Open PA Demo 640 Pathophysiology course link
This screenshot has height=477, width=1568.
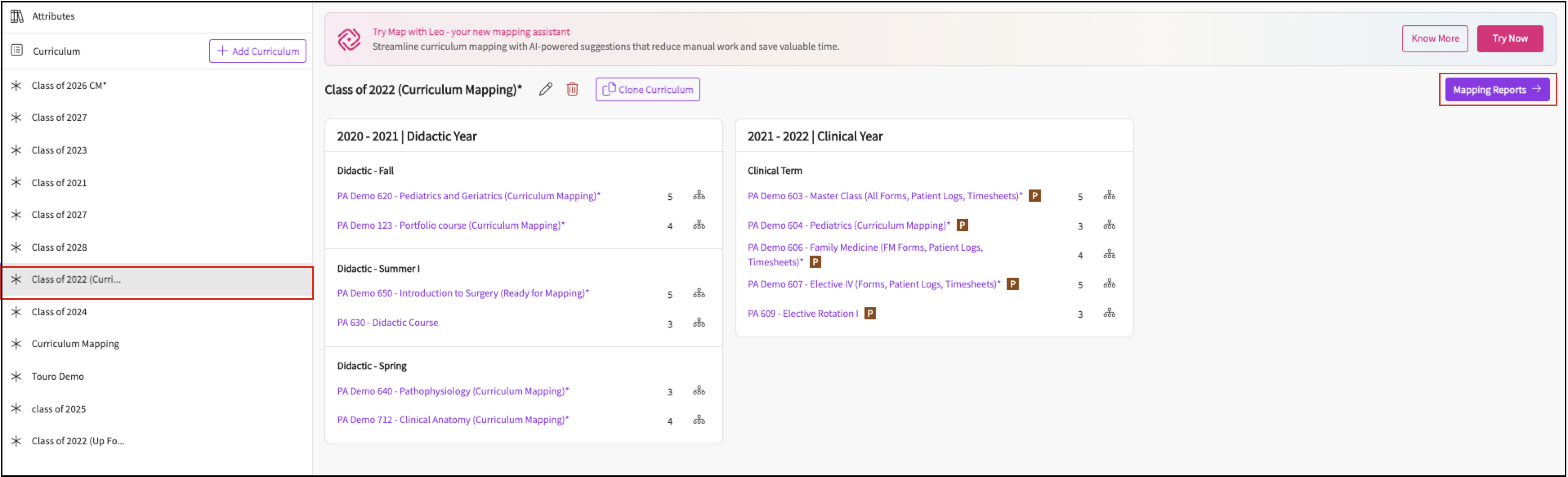[453, 391]
